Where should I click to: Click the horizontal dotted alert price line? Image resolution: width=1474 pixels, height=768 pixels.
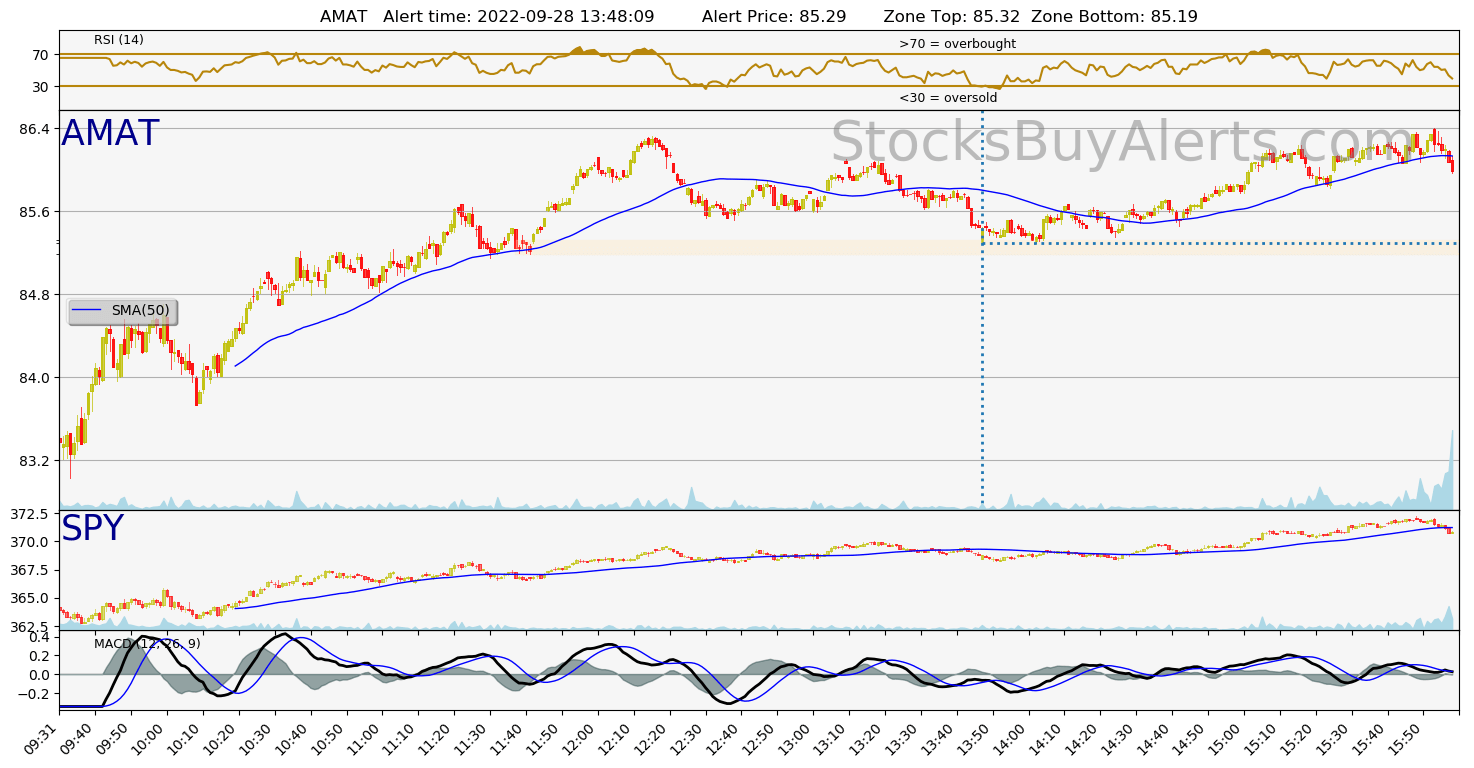click(1220, 243)
